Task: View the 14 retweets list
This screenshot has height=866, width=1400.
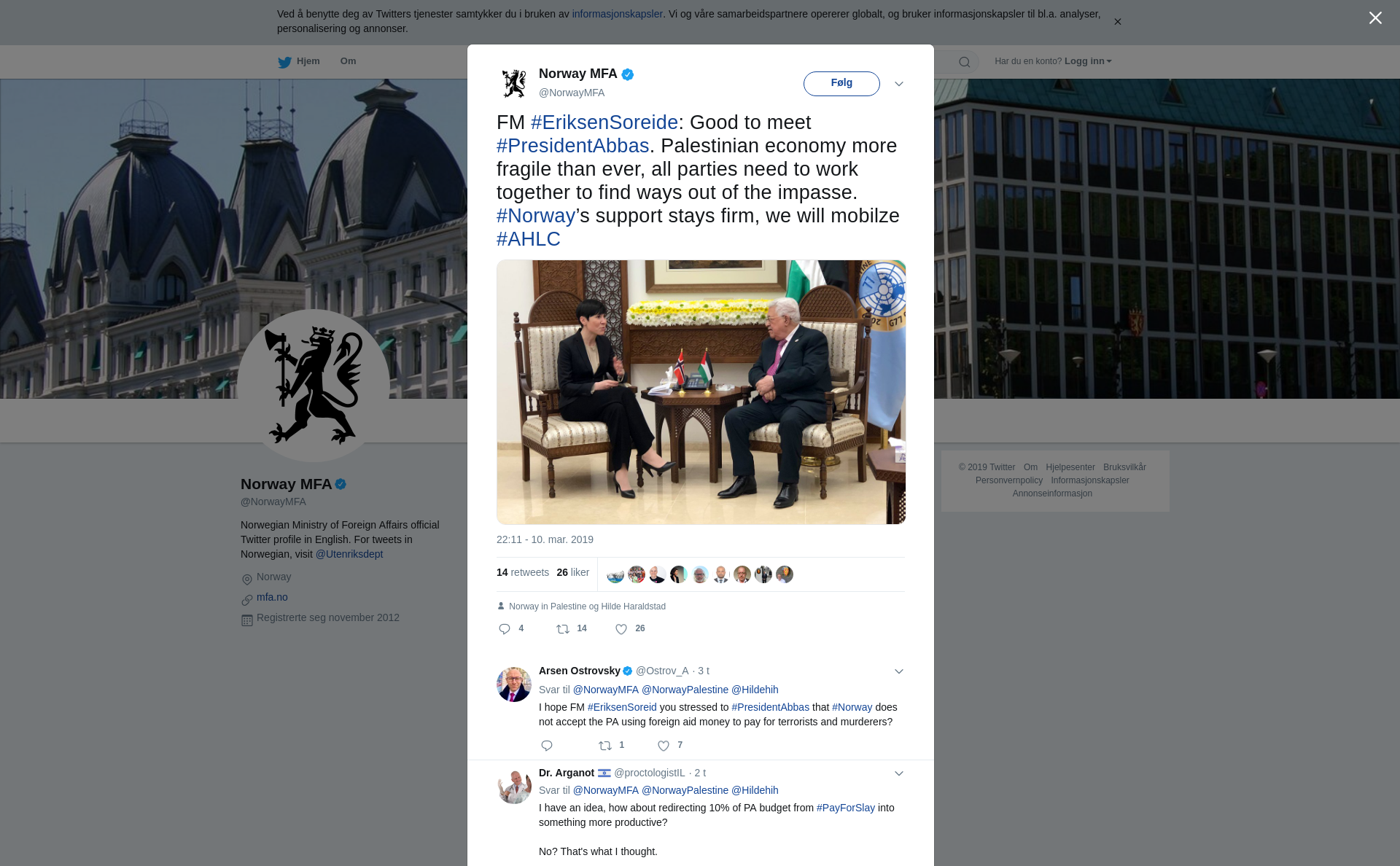Action: click(523, 572)
